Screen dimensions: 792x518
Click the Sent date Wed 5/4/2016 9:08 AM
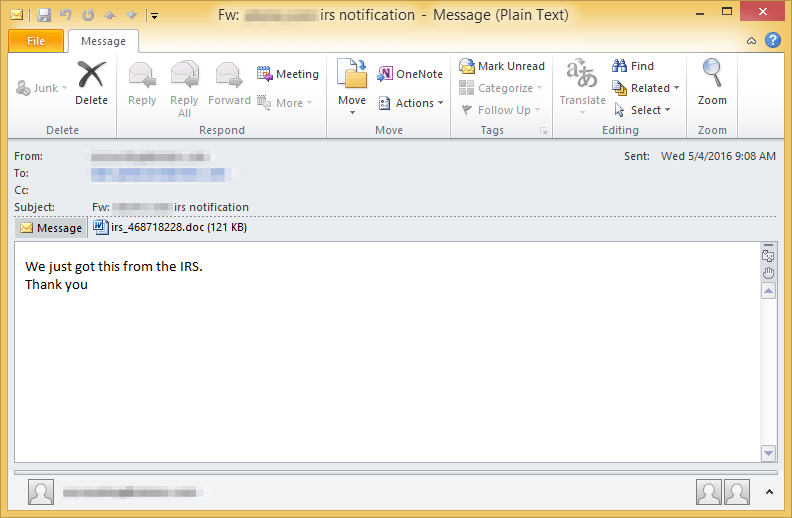[x=718, y=157]
